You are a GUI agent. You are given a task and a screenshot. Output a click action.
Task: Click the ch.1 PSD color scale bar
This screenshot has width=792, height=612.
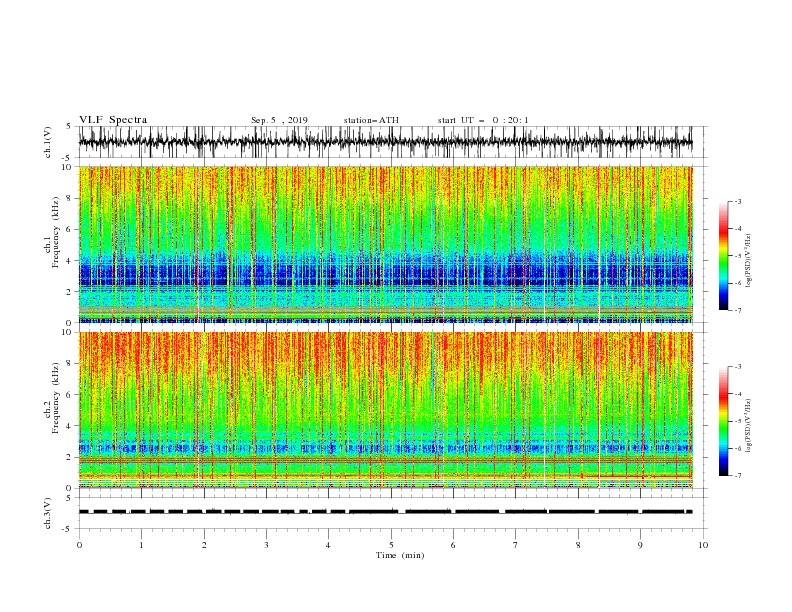click(x=723, y=255)
